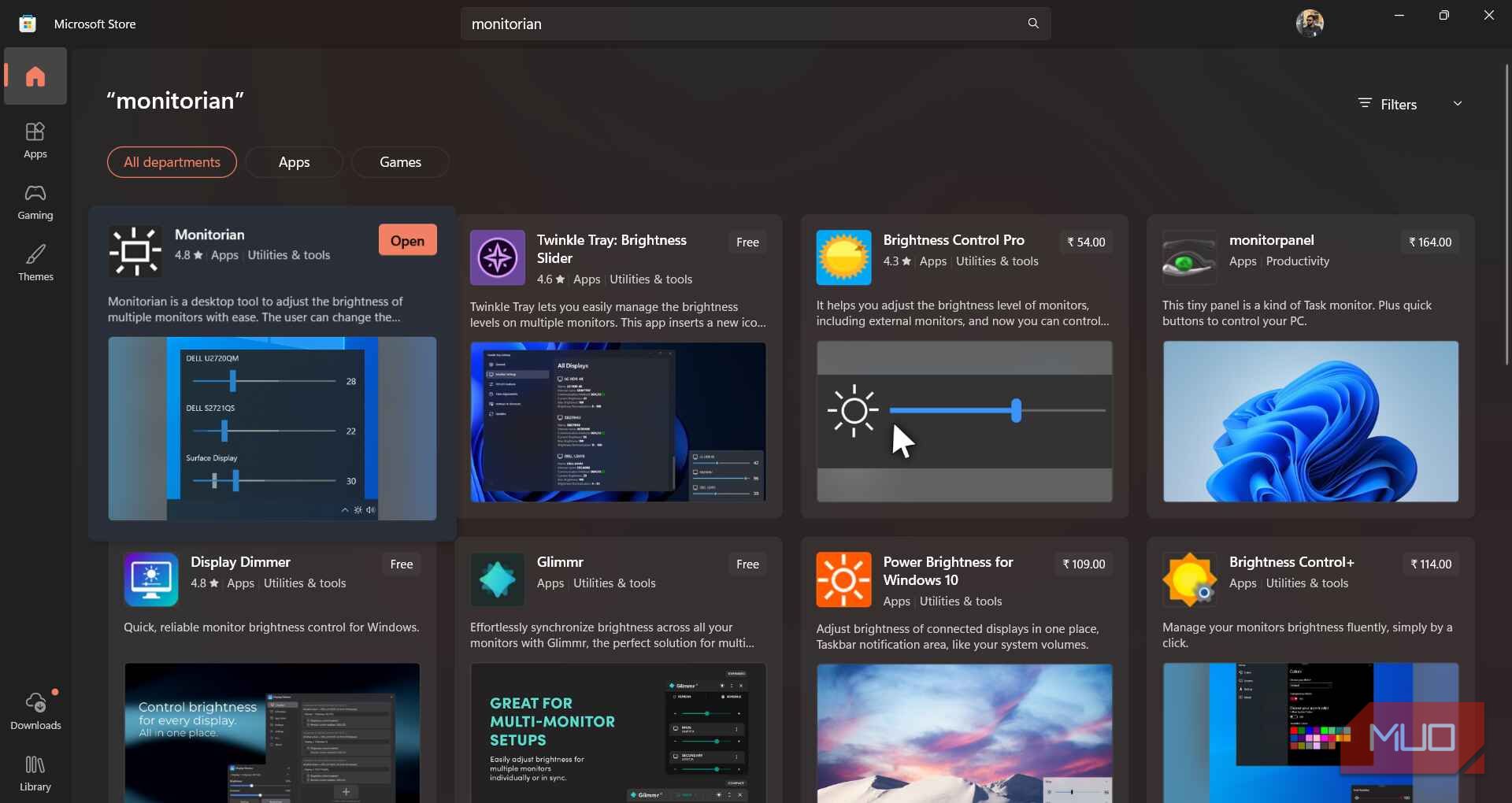
Task: Open the Downloads section in sidebar
Action: [x=35, y=710]
